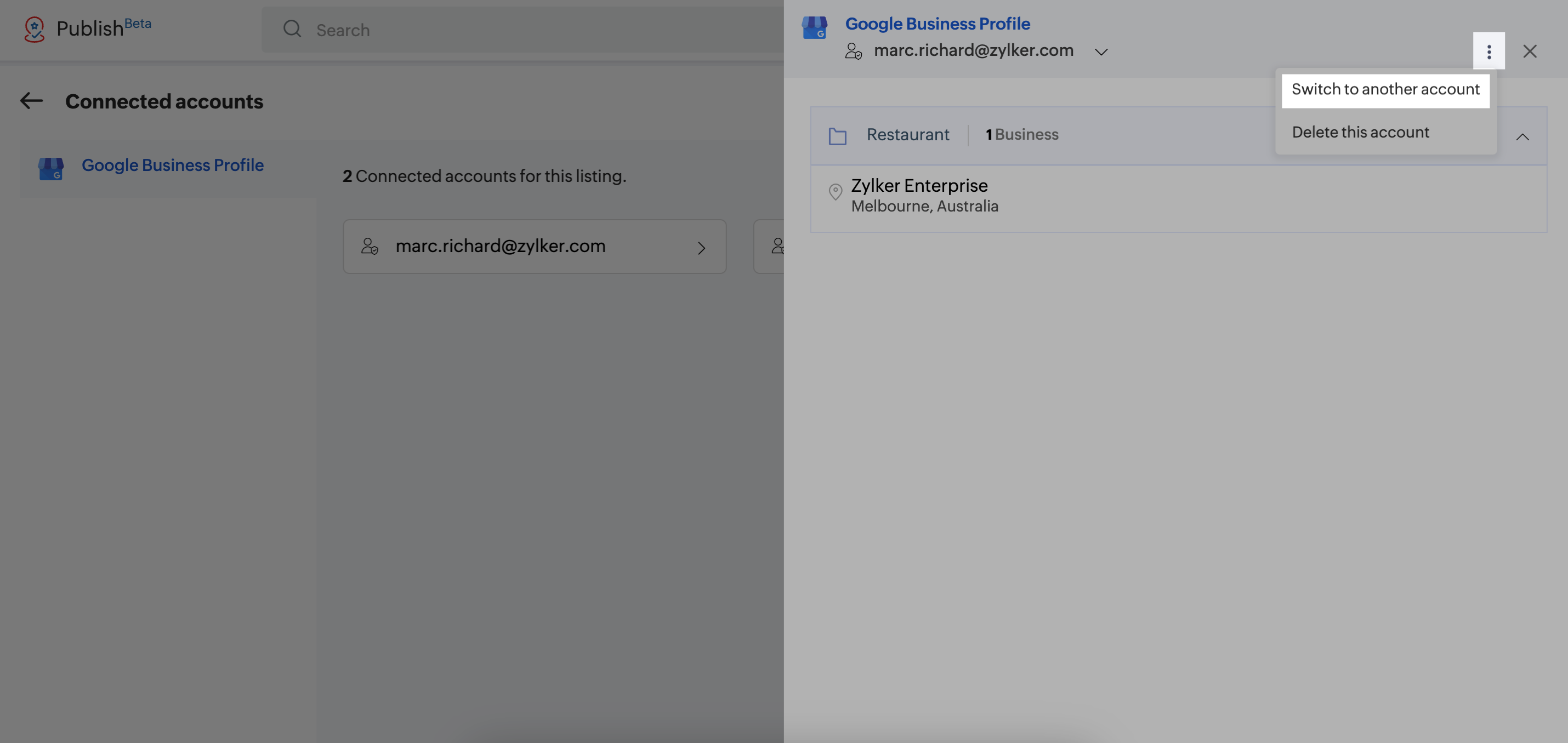The width and height of the screenshot is (1568, 743).
Task: Click the Restaurant folder icon
Action: (x=837, y=136)
